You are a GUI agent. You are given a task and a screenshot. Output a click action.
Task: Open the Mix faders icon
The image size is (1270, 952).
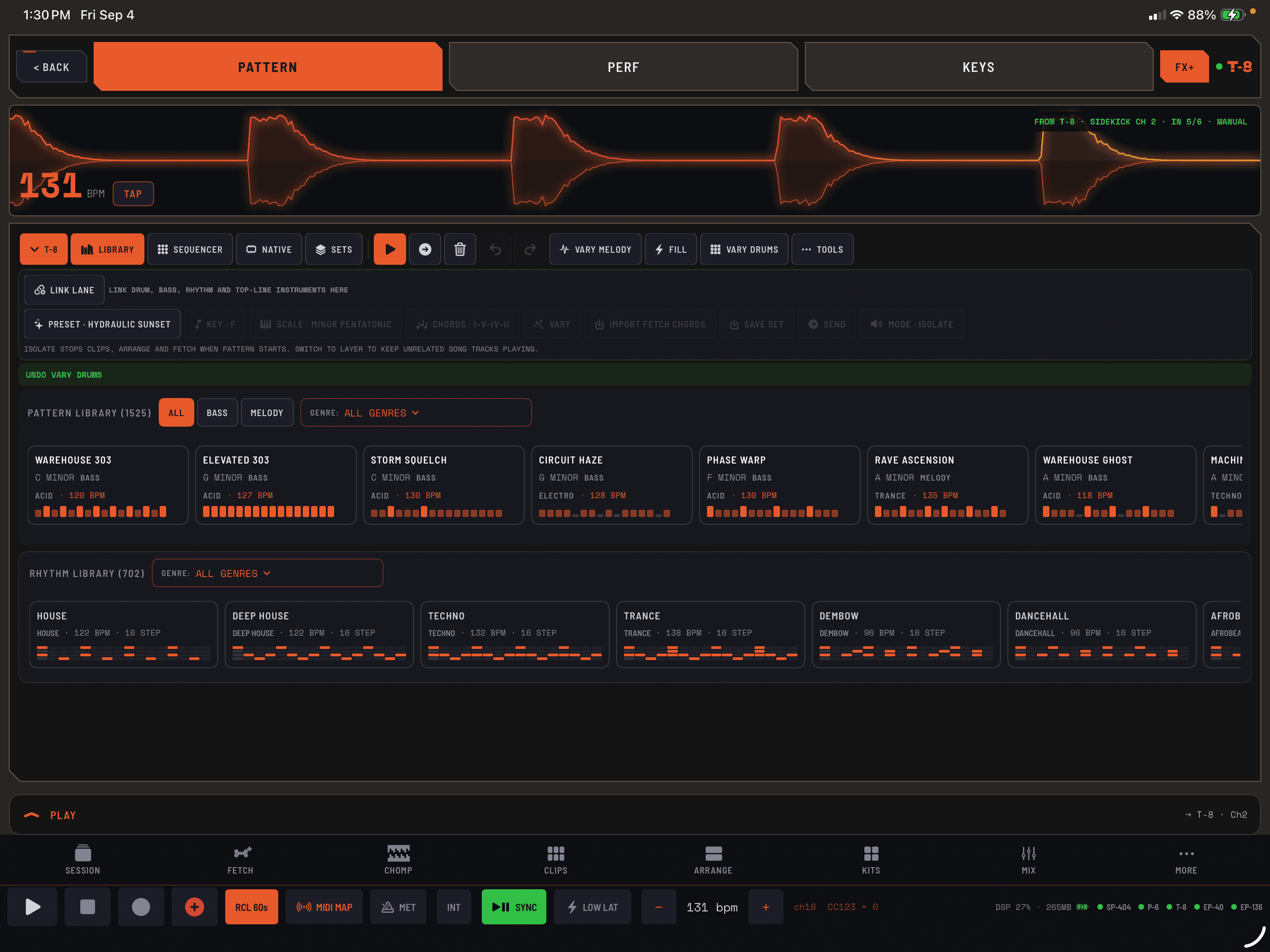coord(1028,859)
